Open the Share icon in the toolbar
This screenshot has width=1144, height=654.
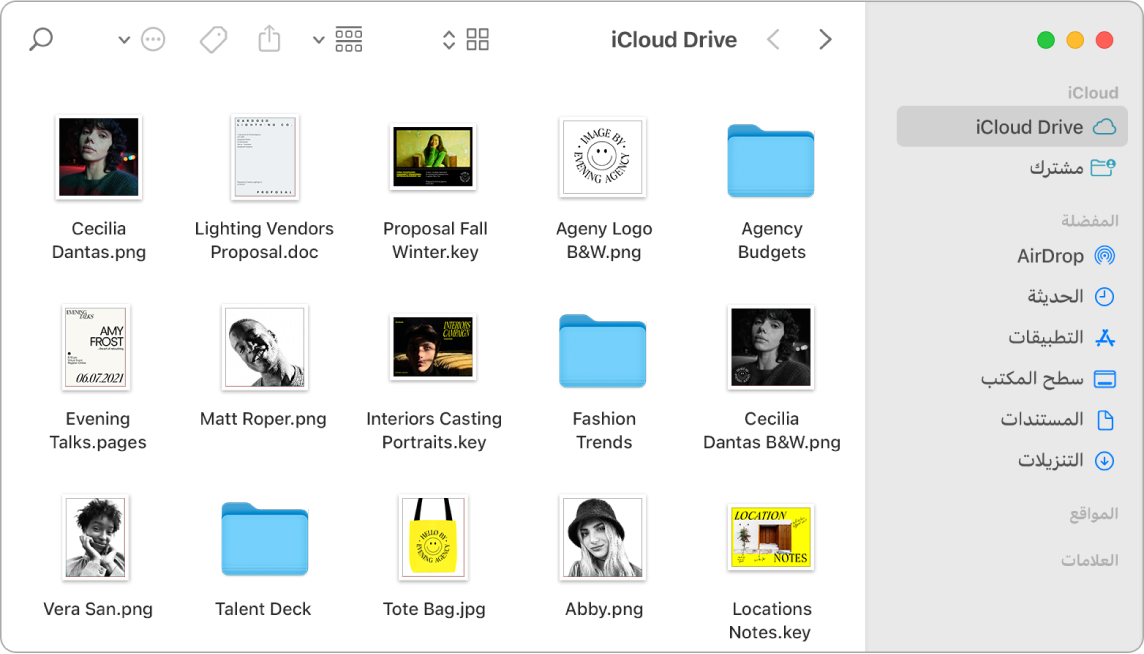click(x=268, y=38)
